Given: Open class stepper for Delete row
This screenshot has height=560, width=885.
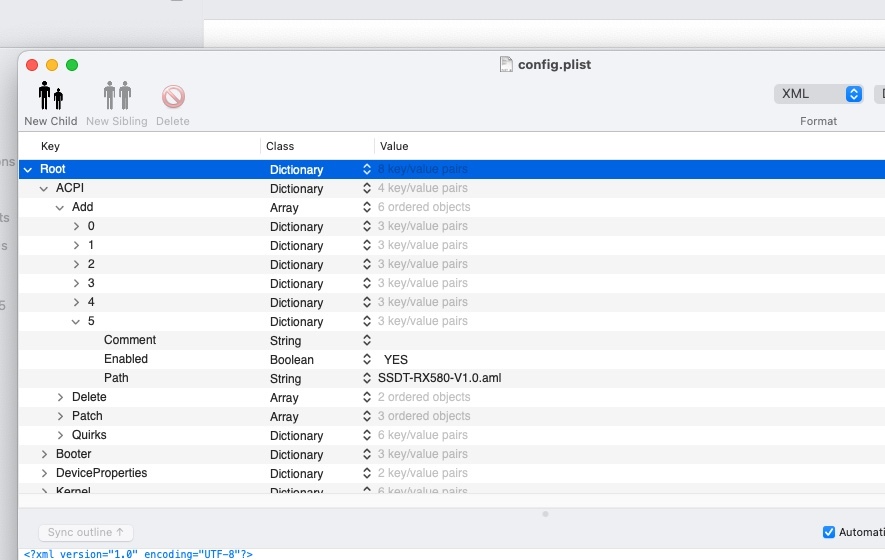Looking at the screenshot, I should pyautogui.click(x=367, y=397).
